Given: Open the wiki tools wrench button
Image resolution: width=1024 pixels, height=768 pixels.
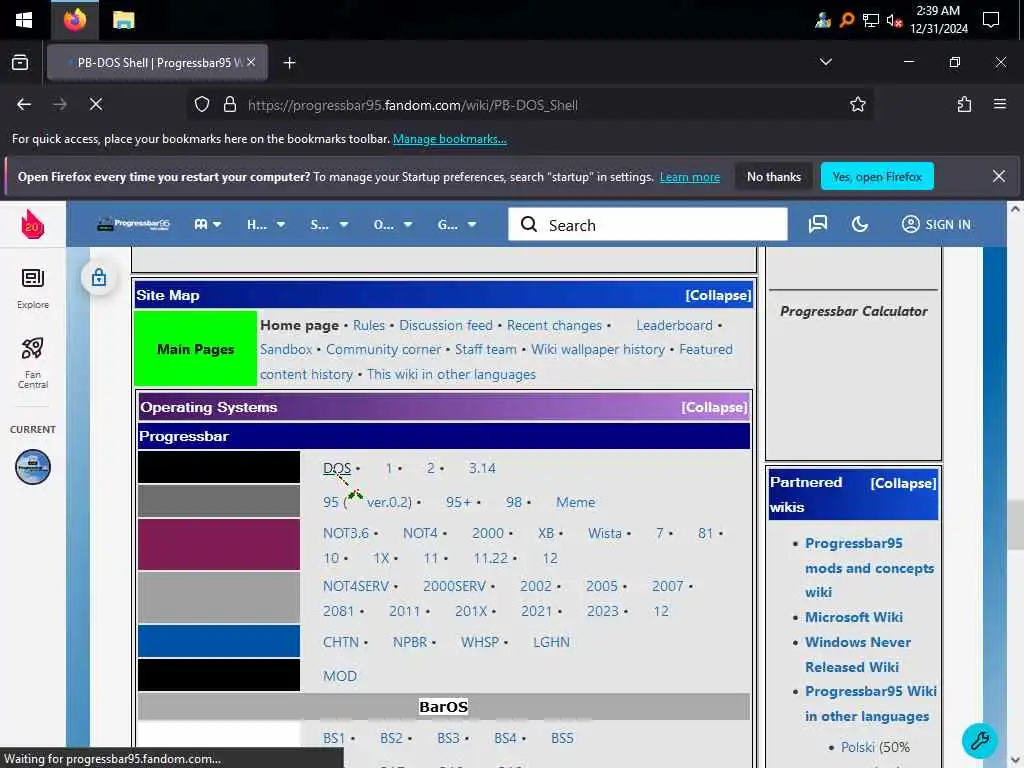Looking at the screenshot, I should click(x=980, y=741).
